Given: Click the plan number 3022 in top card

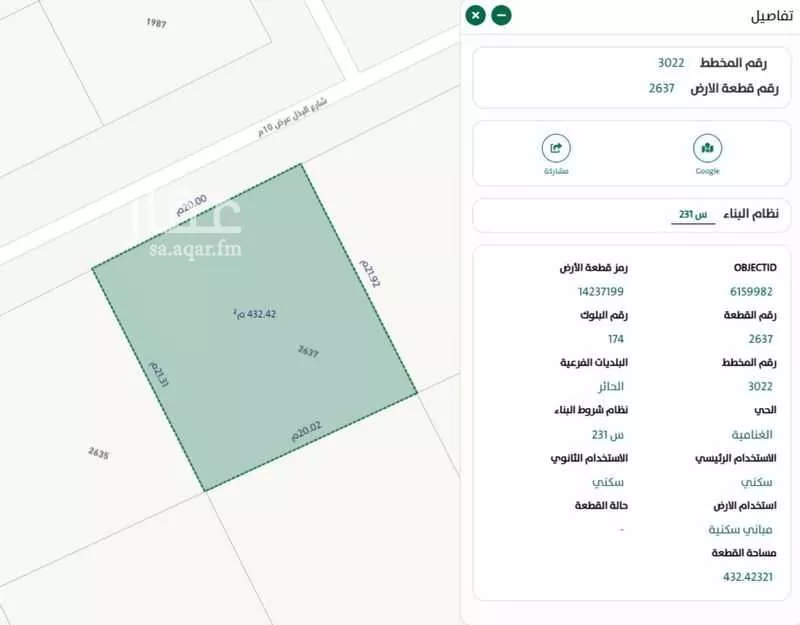Looking at the screenshot, I should [671, 62].
